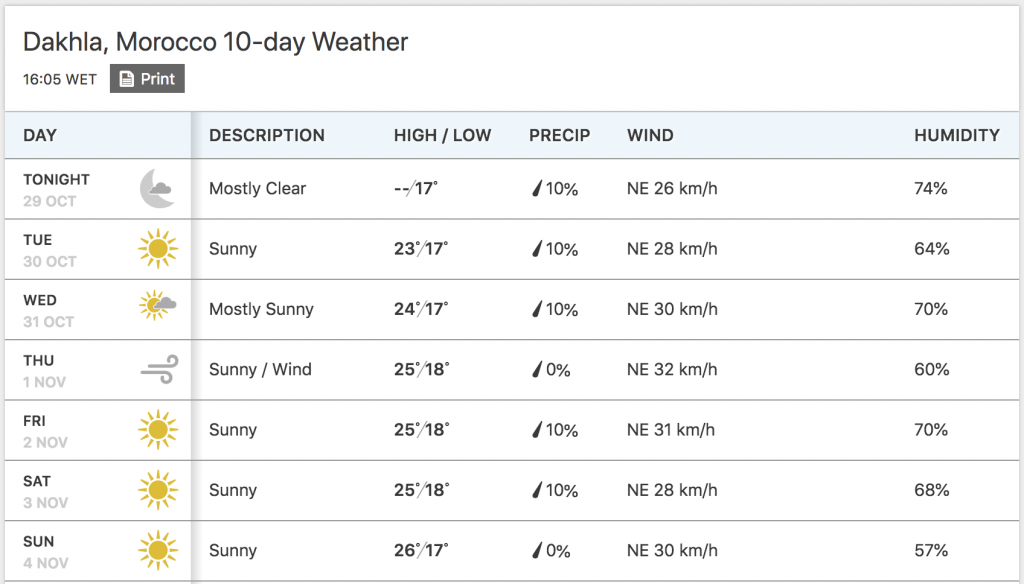Click the NE 32 km/h wind value

672,370
